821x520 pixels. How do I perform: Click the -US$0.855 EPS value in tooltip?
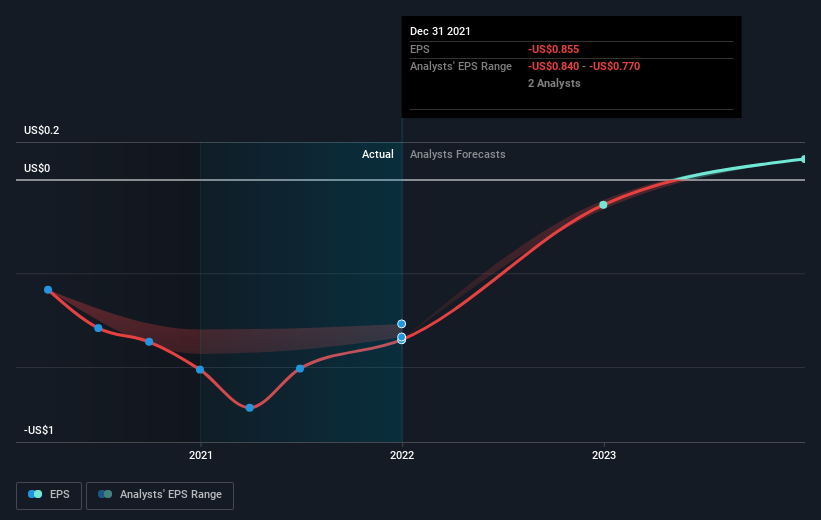point(553,49)
